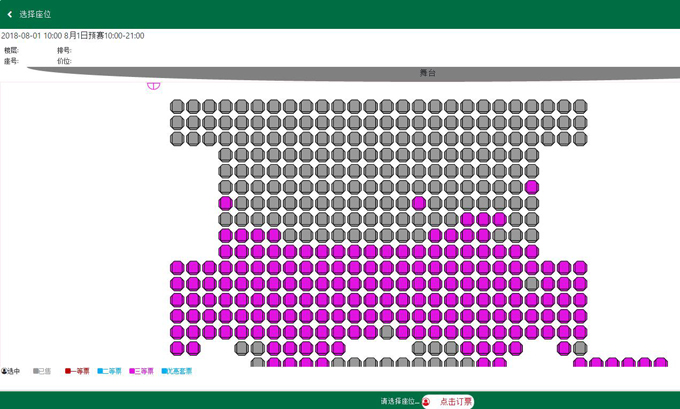Go back using the header arrow
Viewport: 680px width, 409px height.
(10, 14)
